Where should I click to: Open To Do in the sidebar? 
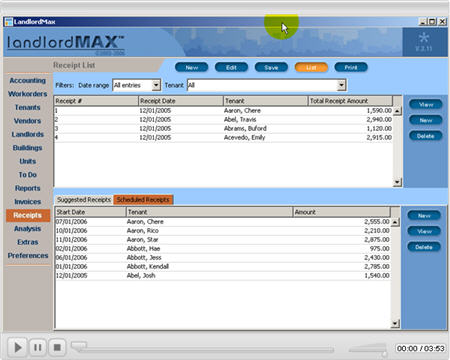(x=28, y=175)
